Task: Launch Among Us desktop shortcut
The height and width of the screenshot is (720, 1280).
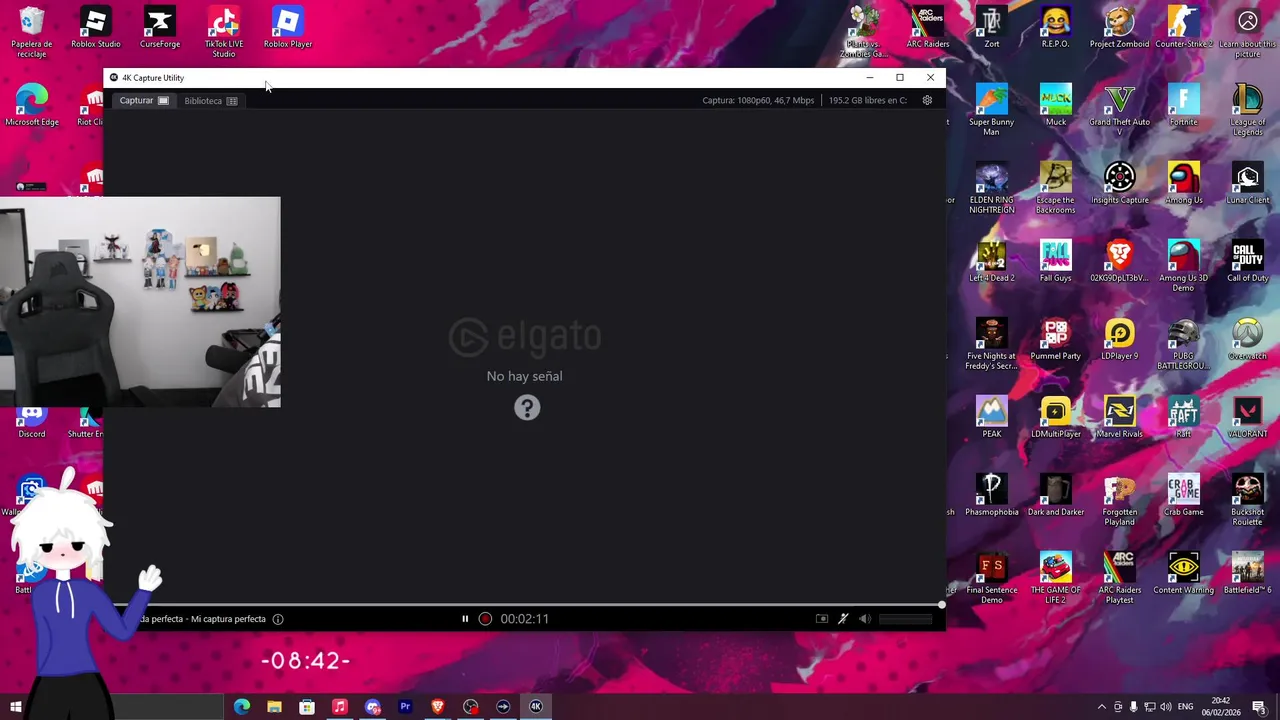Action: (x=1184, y=184)
